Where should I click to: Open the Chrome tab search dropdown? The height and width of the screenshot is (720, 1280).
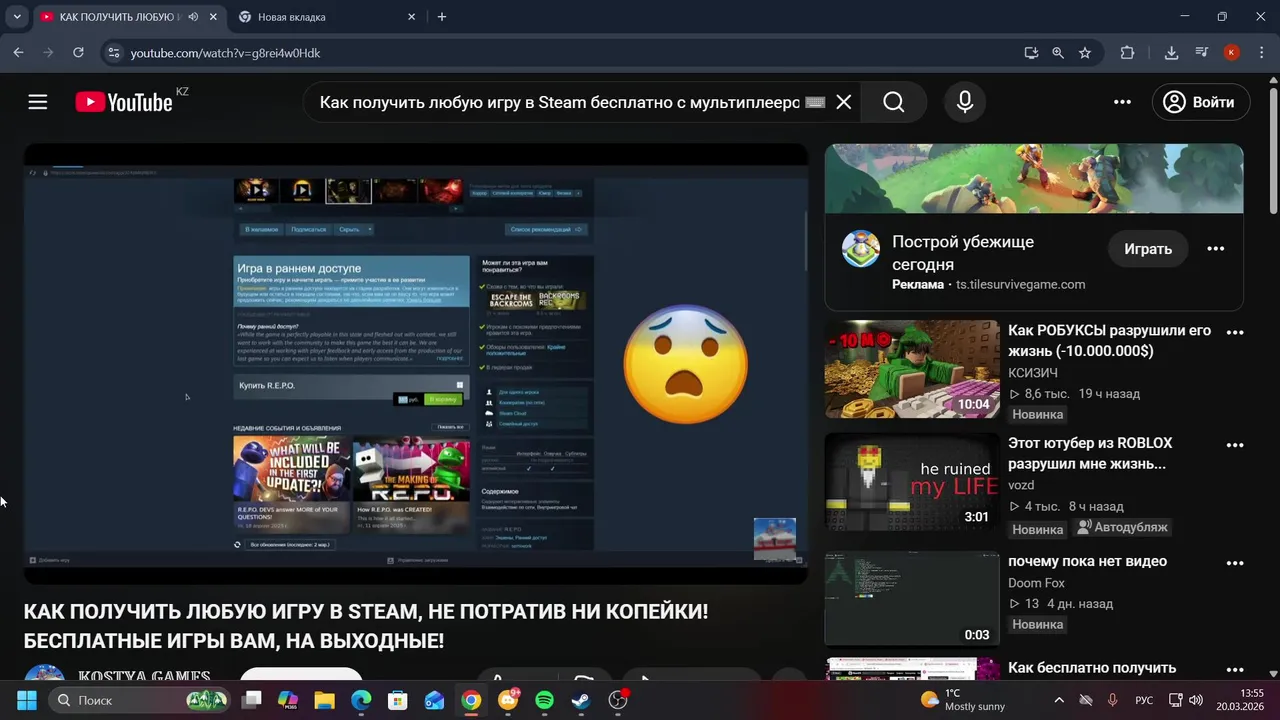17,17
